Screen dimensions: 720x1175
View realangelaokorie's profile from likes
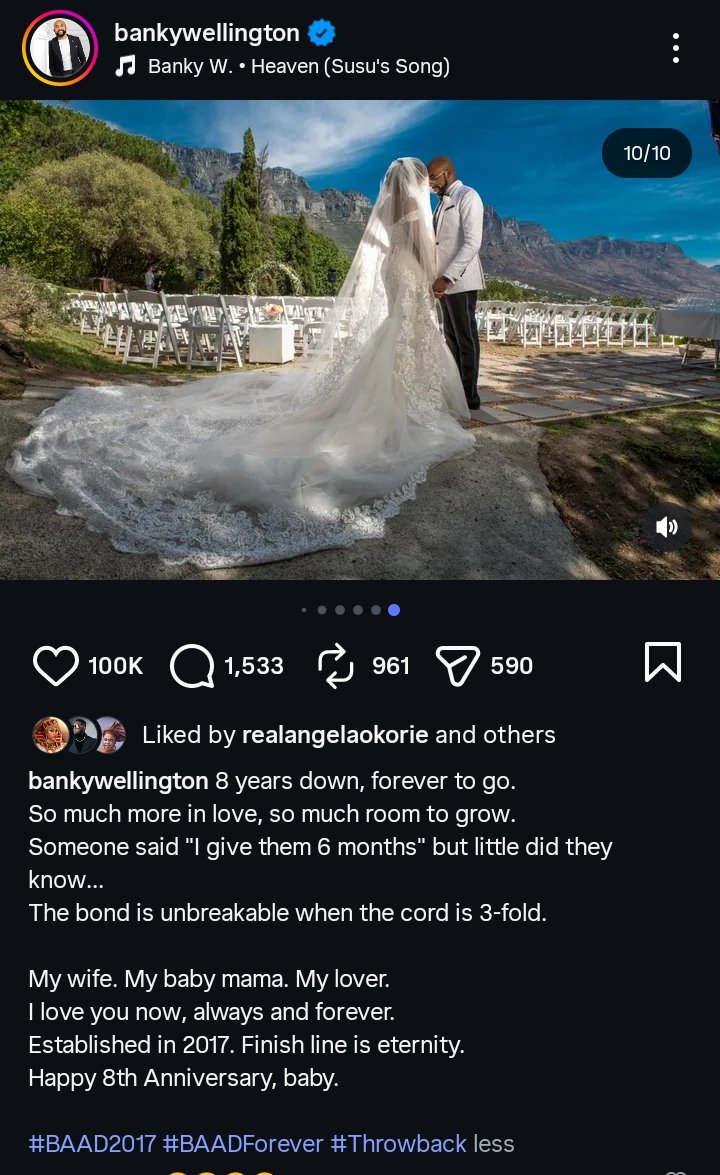[x=335, y=734]
